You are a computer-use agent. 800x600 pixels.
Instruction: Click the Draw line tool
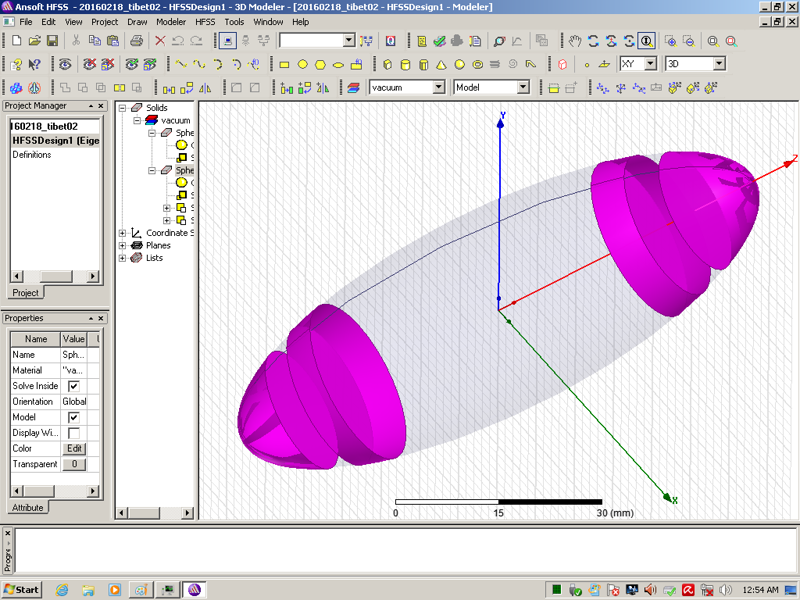[x=181, y=64]
